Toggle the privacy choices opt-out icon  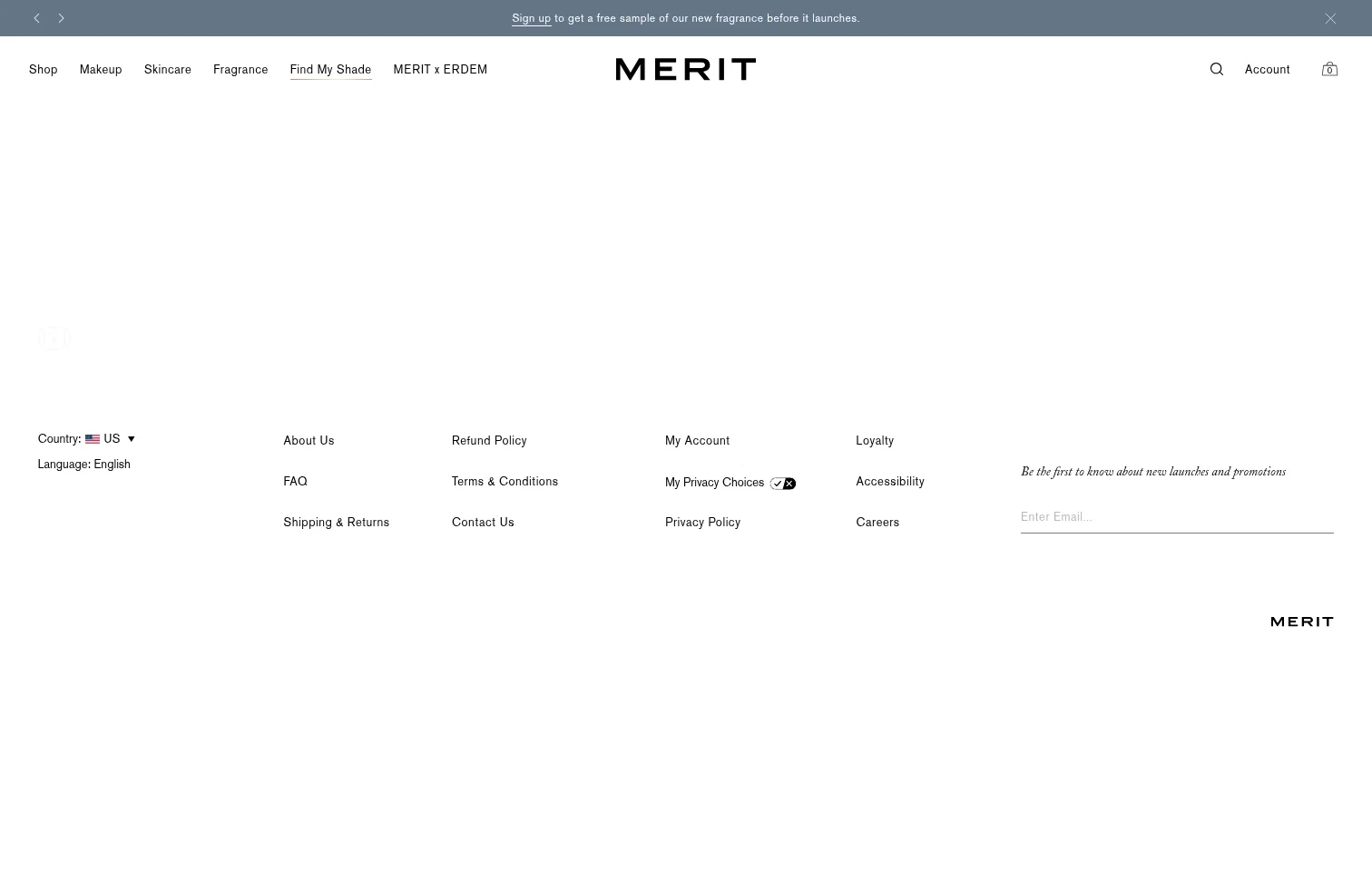783,484
